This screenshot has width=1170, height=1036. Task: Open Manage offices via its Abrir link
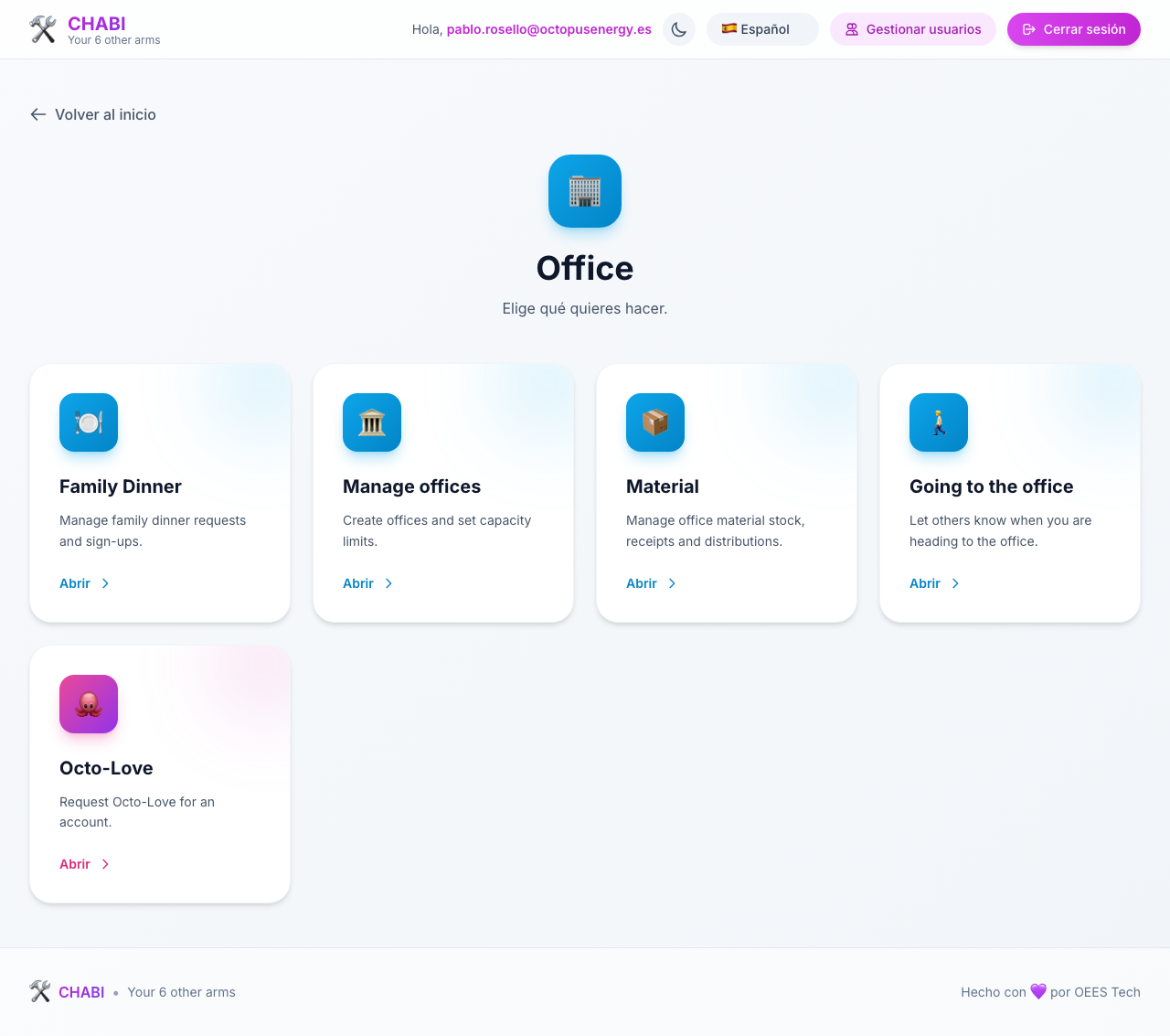pos(368,583)
